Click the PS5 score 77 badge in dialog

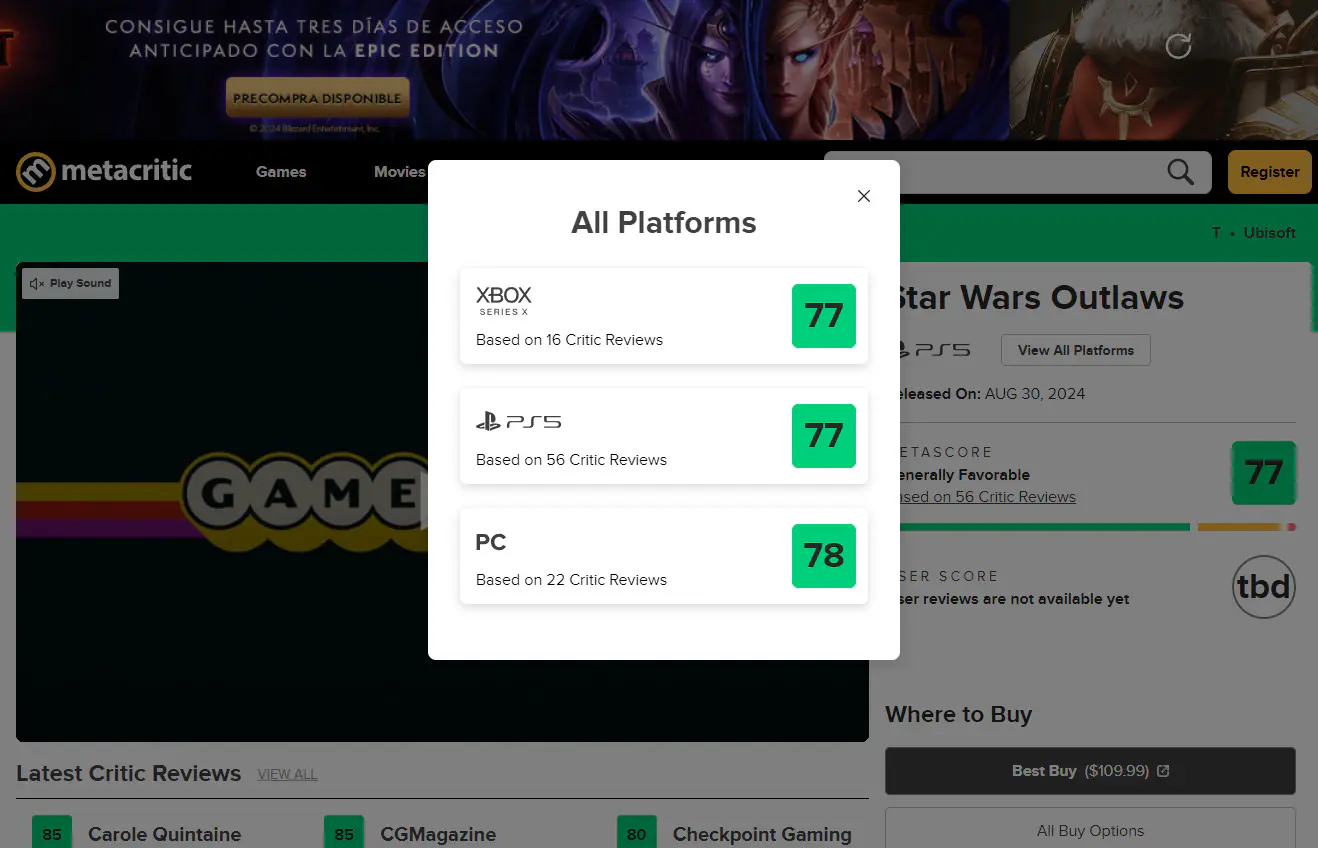[824, 436]
